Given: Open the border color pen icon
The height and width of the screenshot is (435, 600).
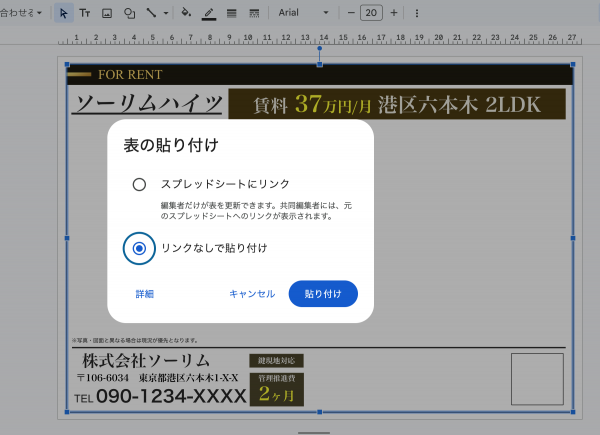Looking at the screenshot, I should click(x=208, y=13).
